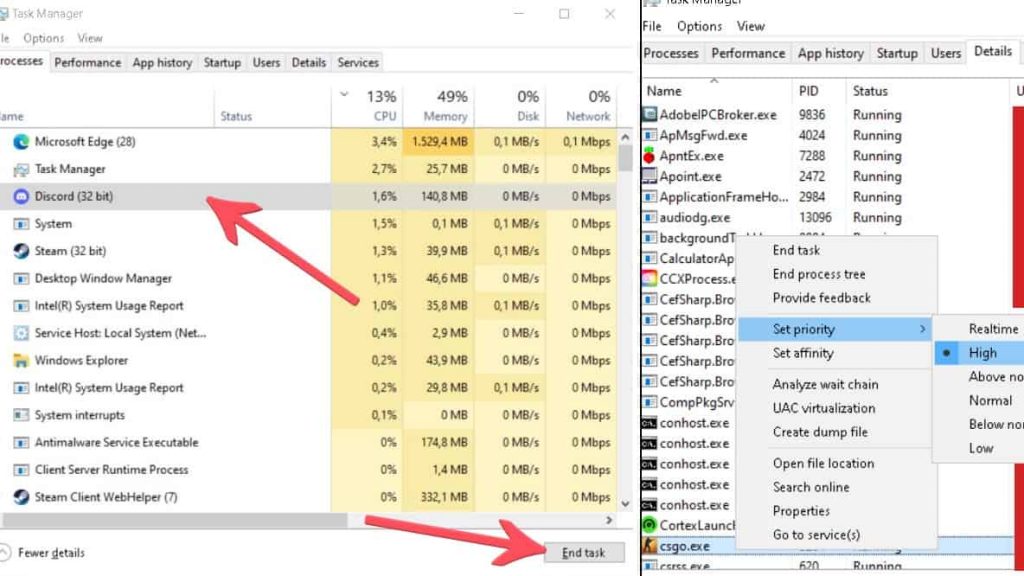1024x576 pixels.
Task: Select the ApplicationFrameHo... row
Action: click(826, 197)
